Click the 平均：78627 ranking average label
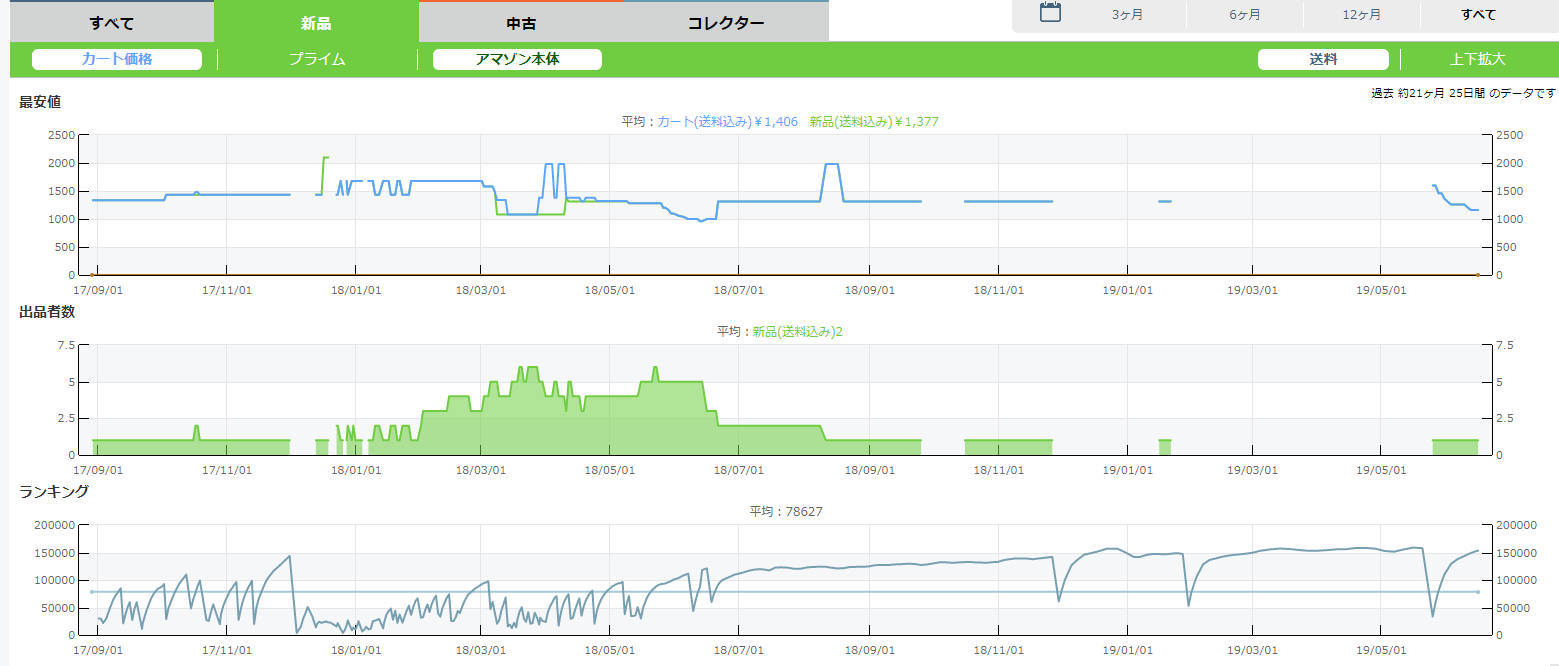1559x666 pixels. pyautogui.click(x=785, y=511)
